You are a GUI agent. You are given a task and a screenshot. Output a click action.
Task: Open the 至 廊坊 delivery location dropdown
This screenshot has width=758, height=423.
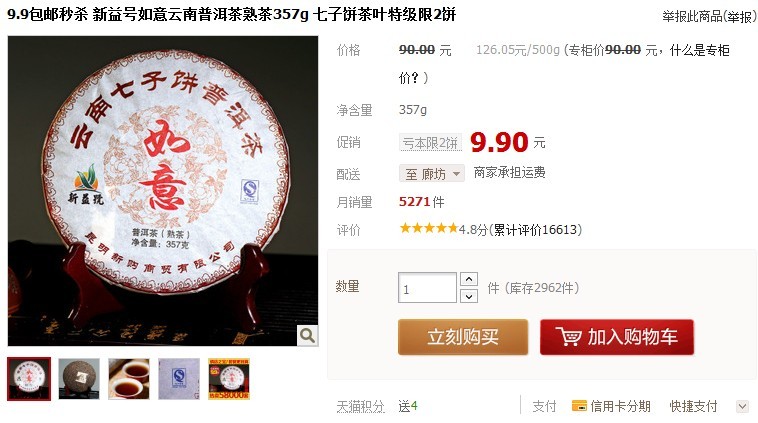(x=432, y=173)
